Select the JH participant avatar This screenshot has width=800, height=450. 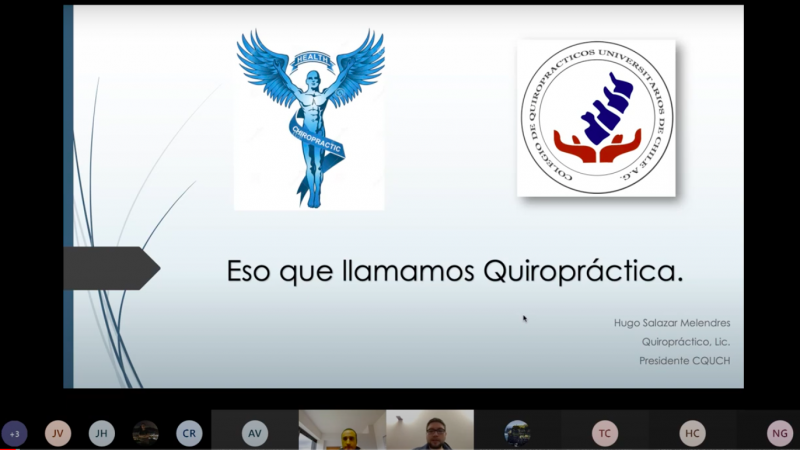click(x=102, y=433)
